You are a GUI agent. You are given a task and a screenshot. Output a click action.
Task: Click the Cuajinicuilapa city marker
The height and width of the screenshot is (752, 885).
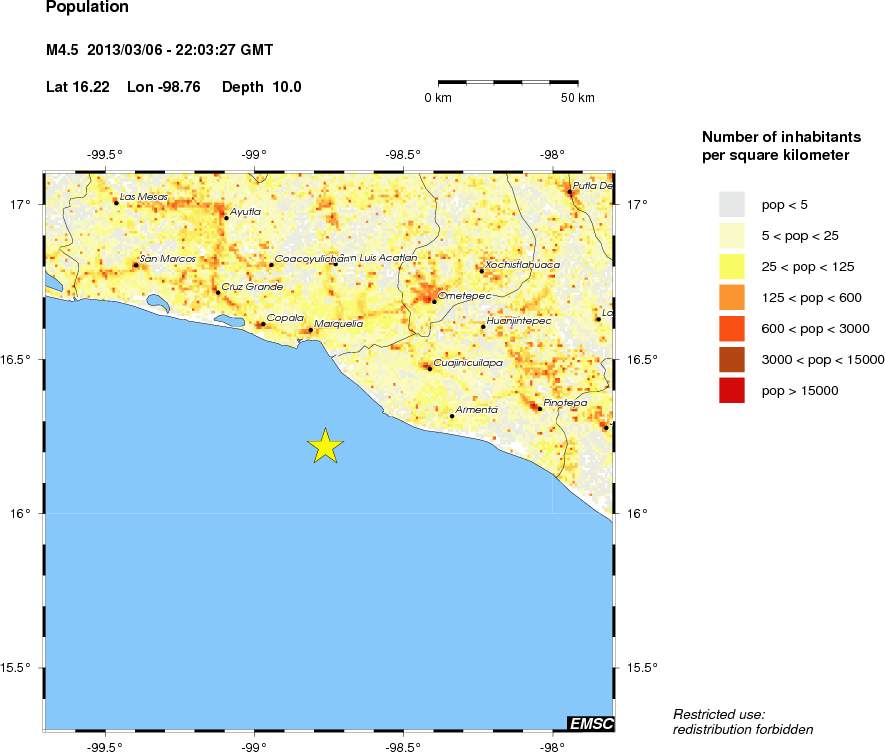pos(430,368)
